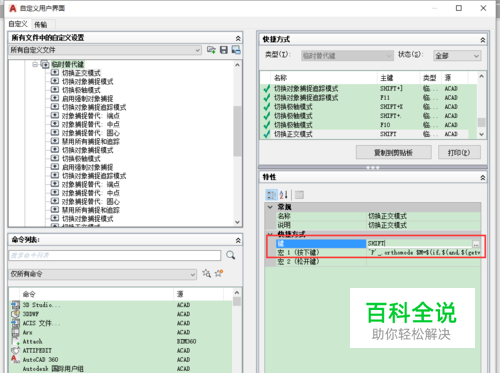Click the ATTIPEDIT command icon
The height and width of the screenshot is (373, 500).
[15, 351]
